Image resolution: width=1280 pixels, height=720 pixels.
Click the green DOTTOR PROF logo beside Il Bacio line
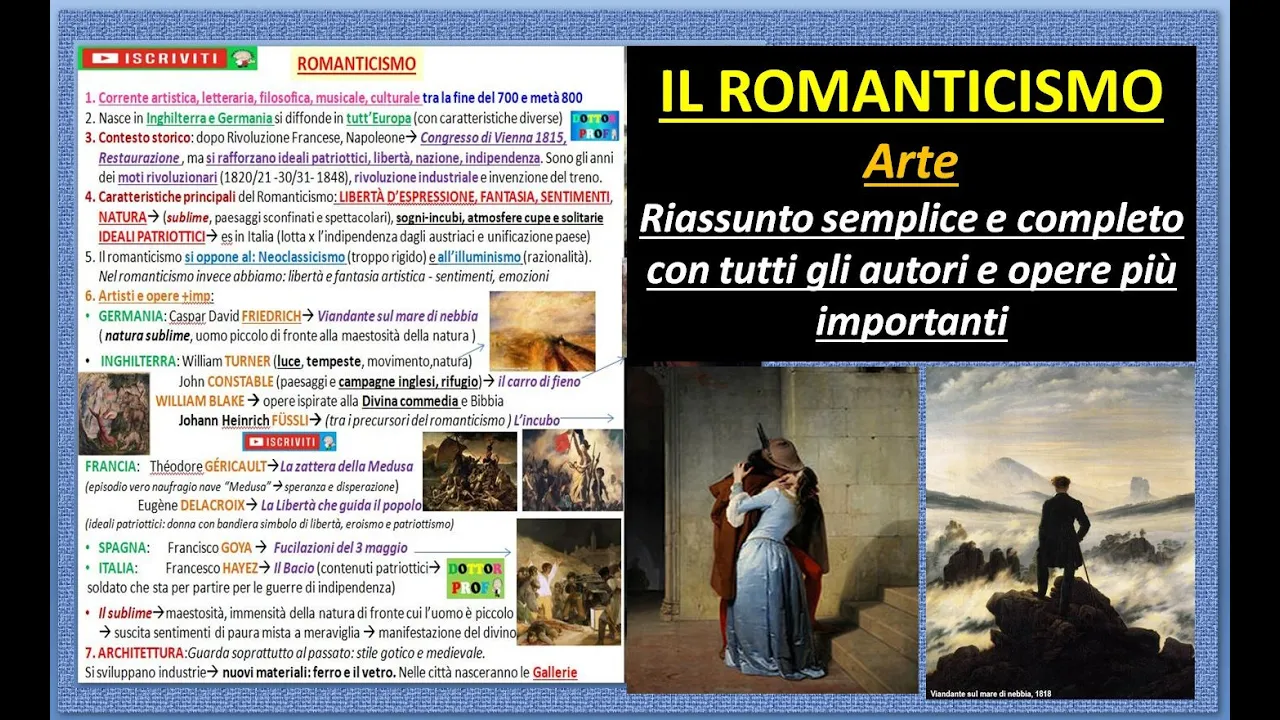pos(474,578)
